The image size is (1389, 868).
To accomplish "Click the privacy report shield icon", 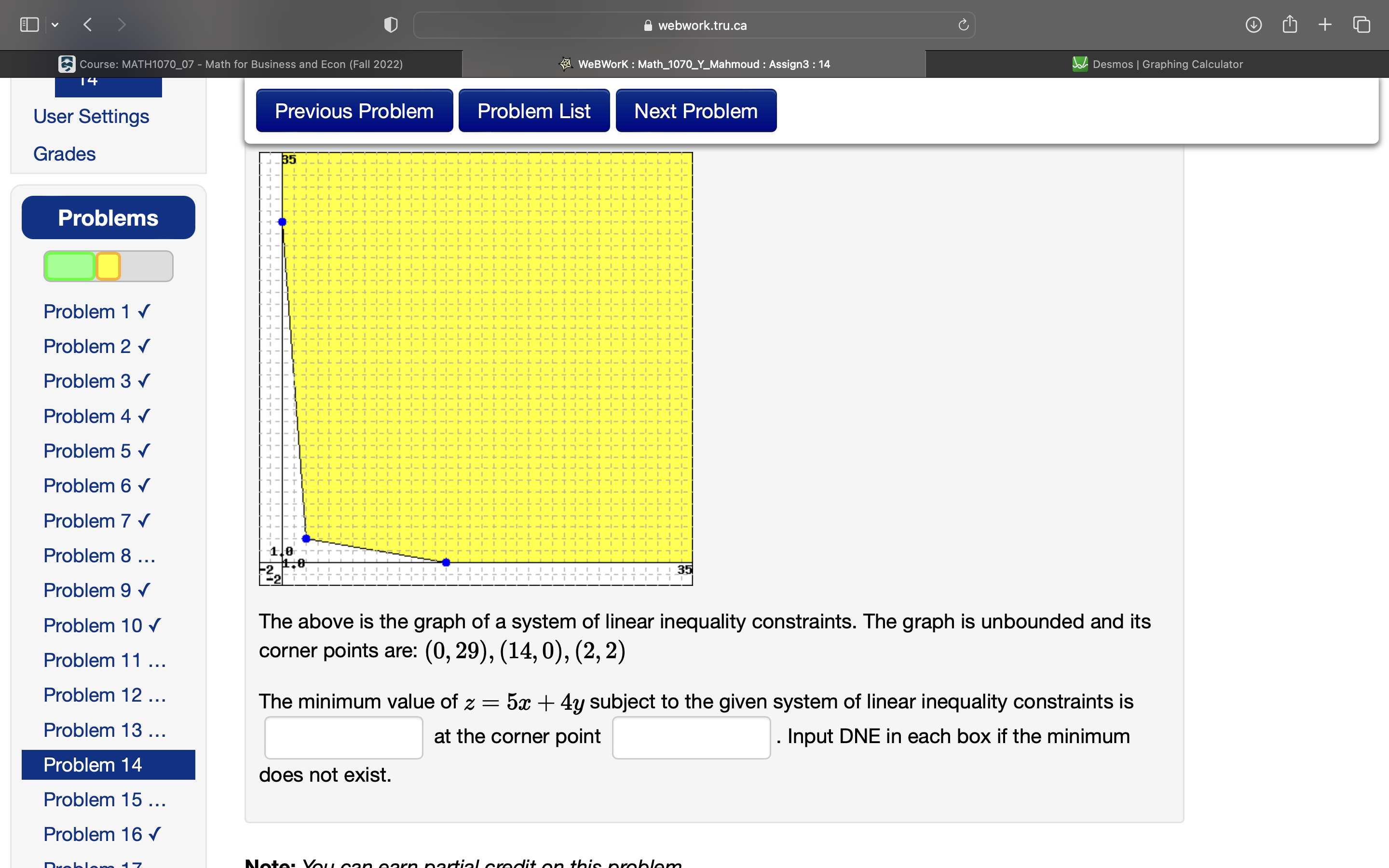I will [x=390, y=24].
